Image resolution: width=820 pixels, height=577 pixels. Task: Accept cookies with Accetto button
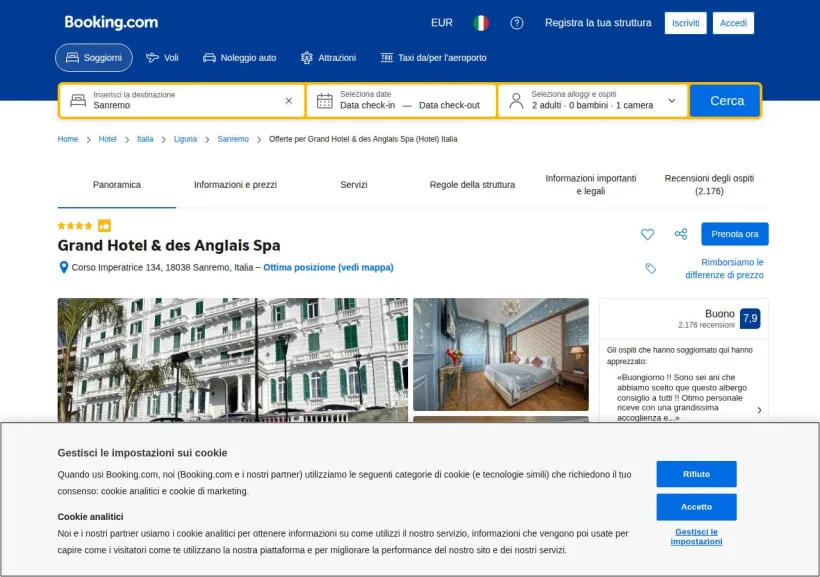tap(697, 507)
